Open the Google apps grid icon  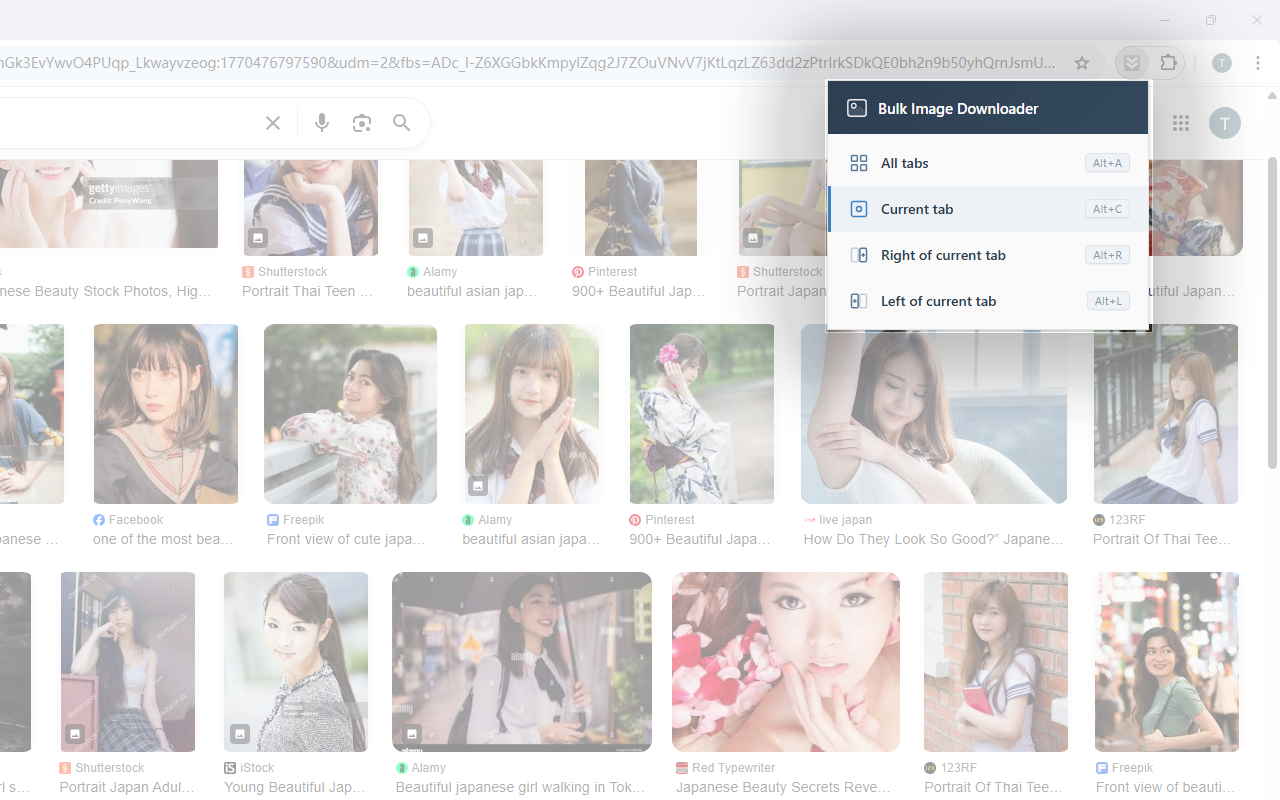1181,123
